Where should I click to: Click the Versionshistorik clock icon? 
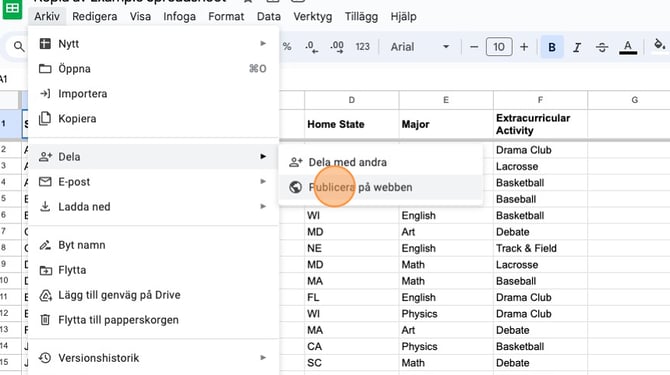click(x=45, y=358)
